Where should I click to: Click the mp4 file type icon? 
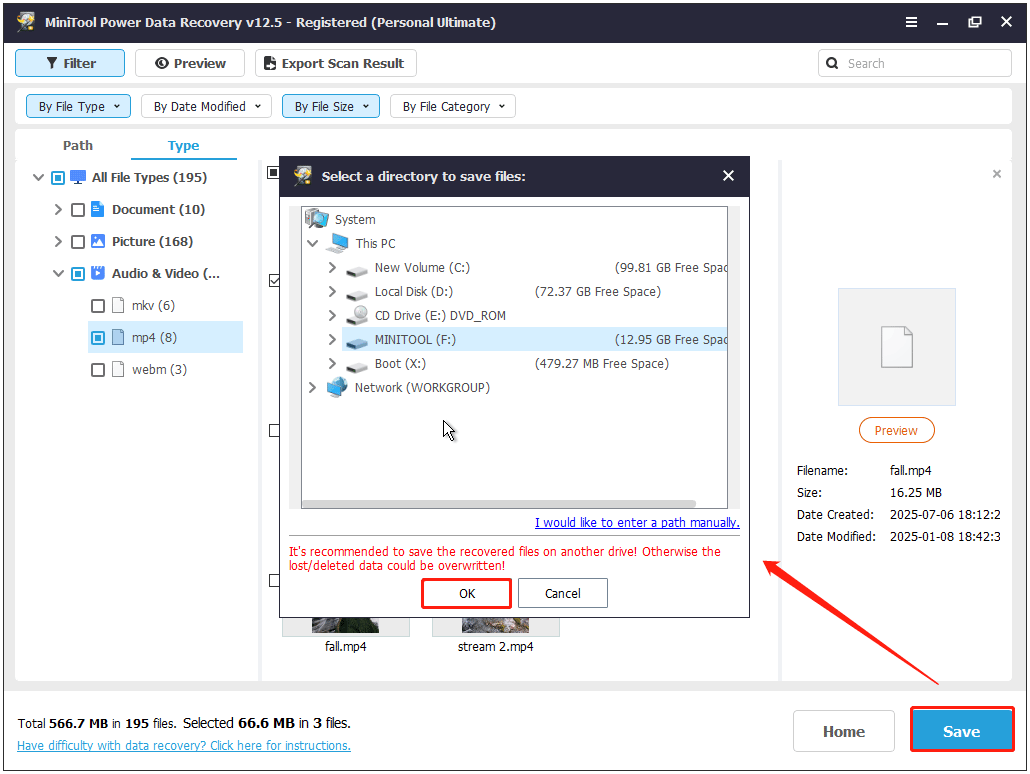(118, 338)
